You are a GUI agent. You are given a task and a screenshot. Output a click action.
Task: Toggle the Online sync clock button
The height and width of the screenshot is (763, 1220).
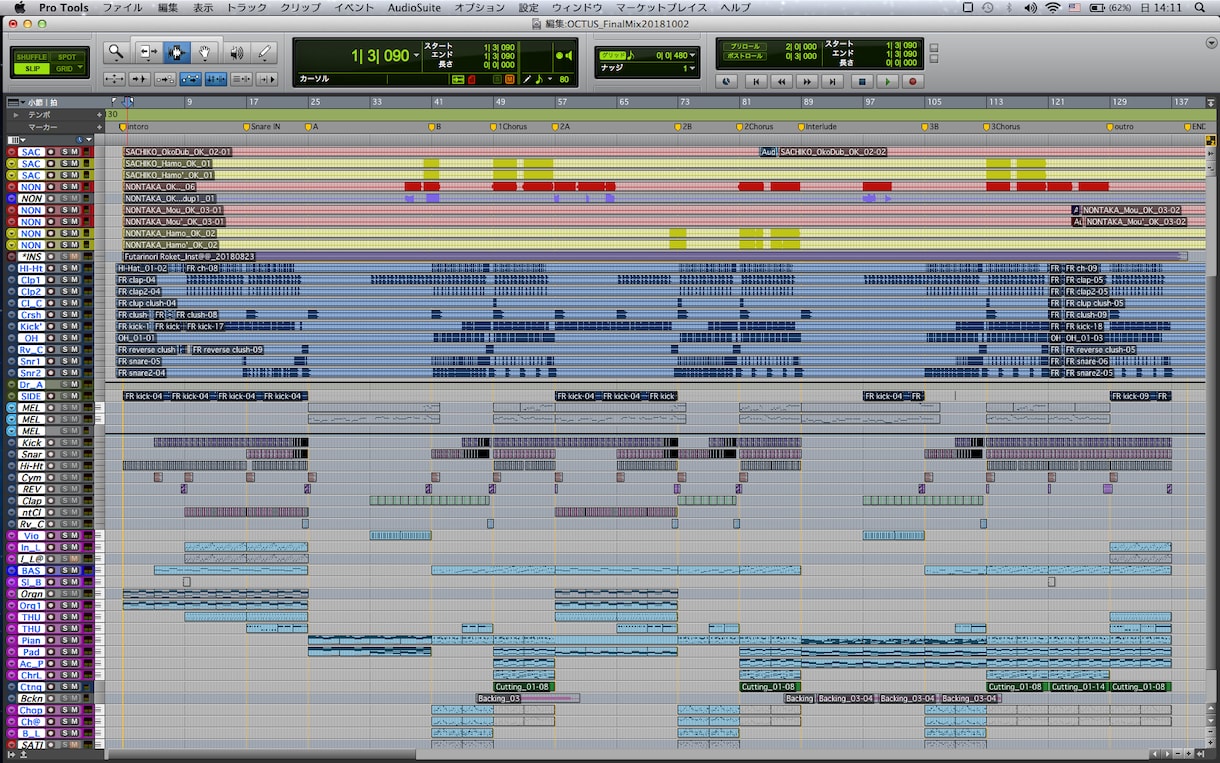727,81
